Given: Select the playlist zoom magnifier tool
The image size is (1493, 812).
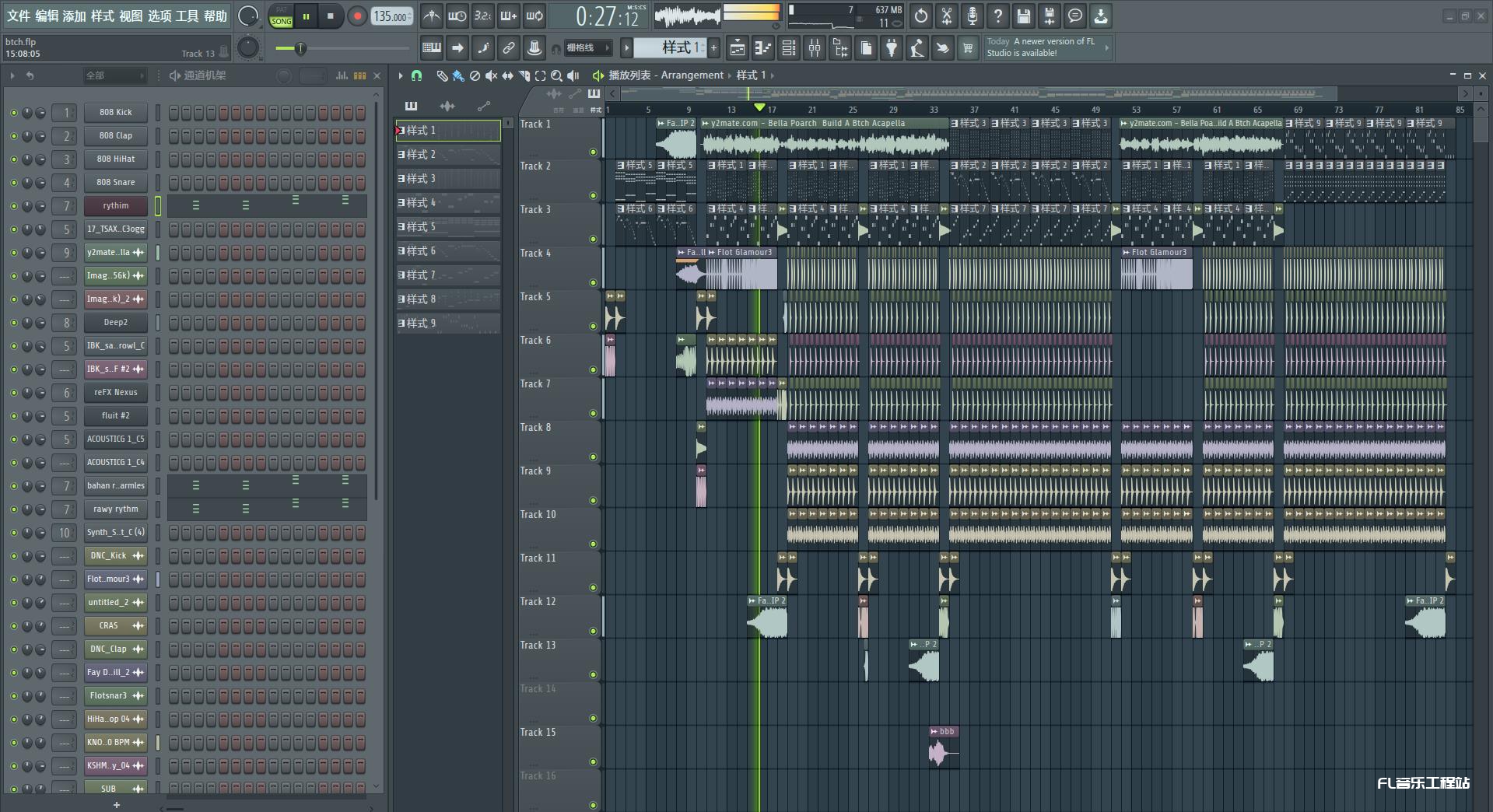Looking at the screenshot, I should tap(556, 75).
